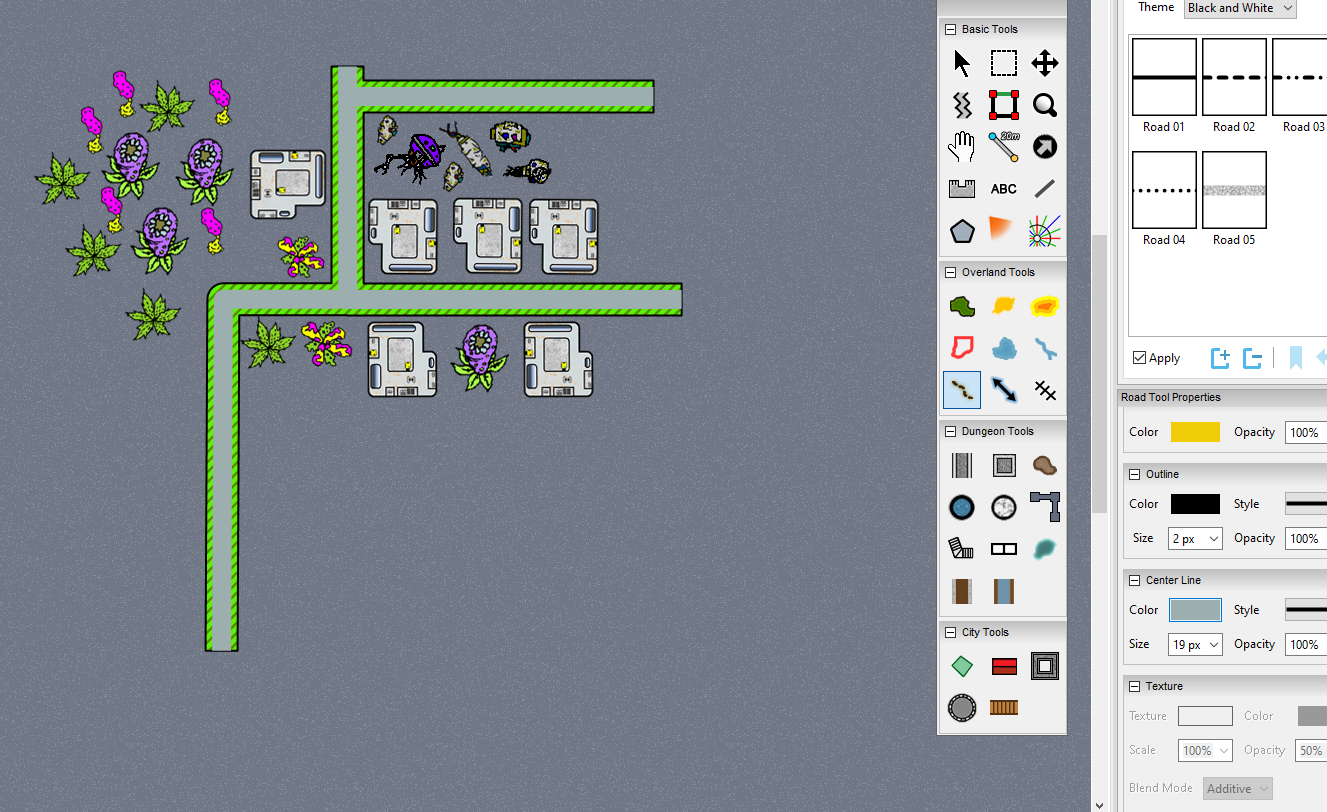Click the add preset button beside Apply
1327x812 pixels.
coord(1220,358)
